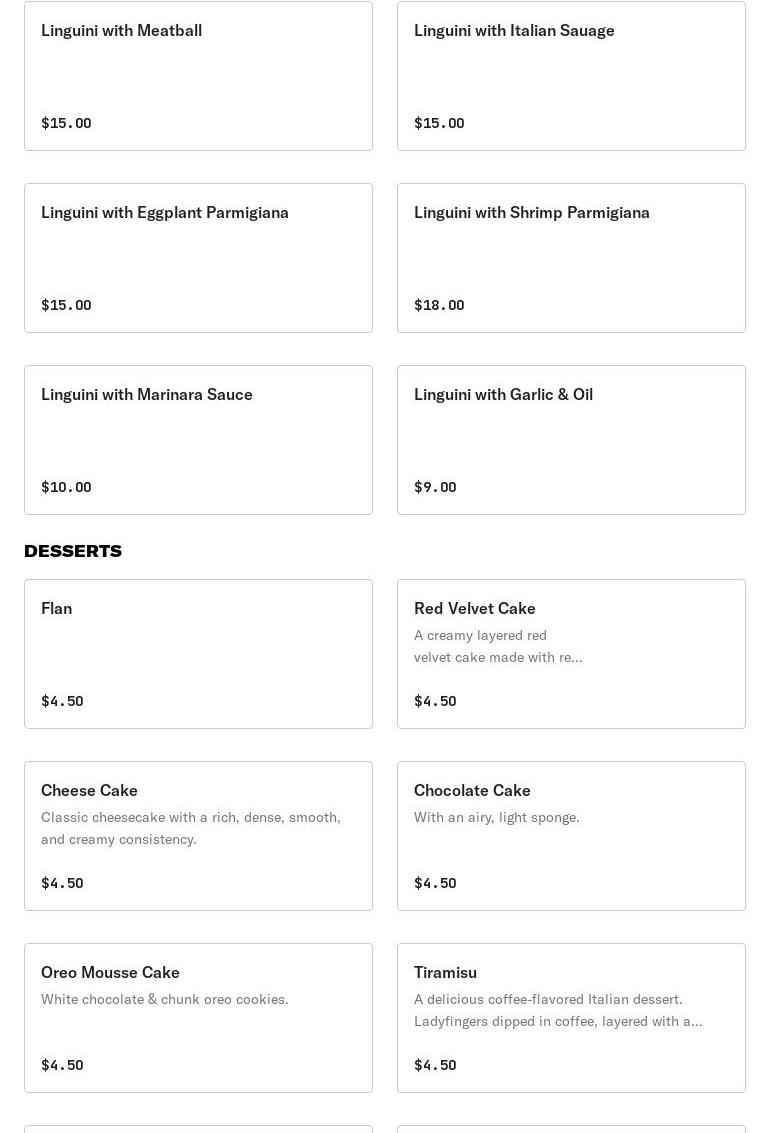Click the Chocolate Cake airy sponge description
The image size is (770, 1133).
coord(496,817)
